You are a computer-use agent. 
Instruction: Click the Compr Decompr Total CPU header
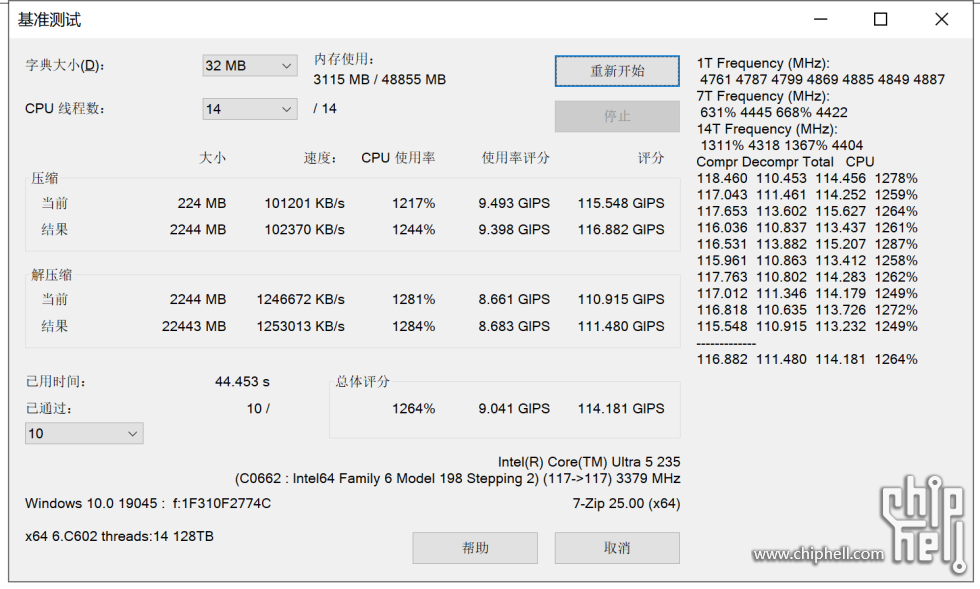coord(785,162)
